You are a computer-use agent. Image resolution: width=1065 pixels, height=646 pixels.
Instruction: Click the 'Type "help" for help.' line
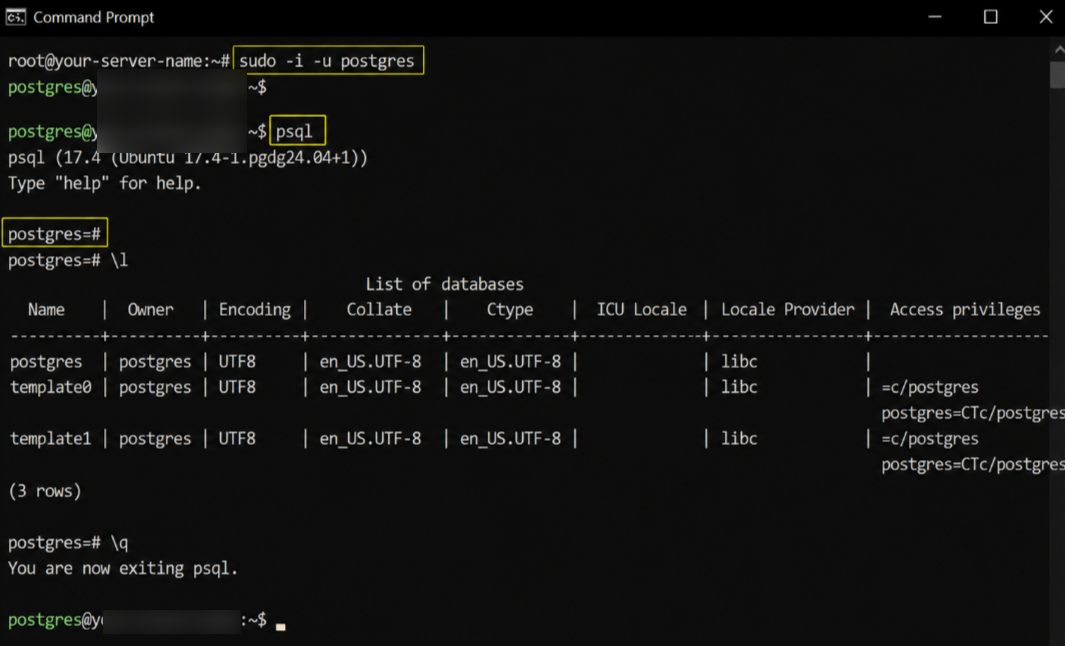(105, 183)
